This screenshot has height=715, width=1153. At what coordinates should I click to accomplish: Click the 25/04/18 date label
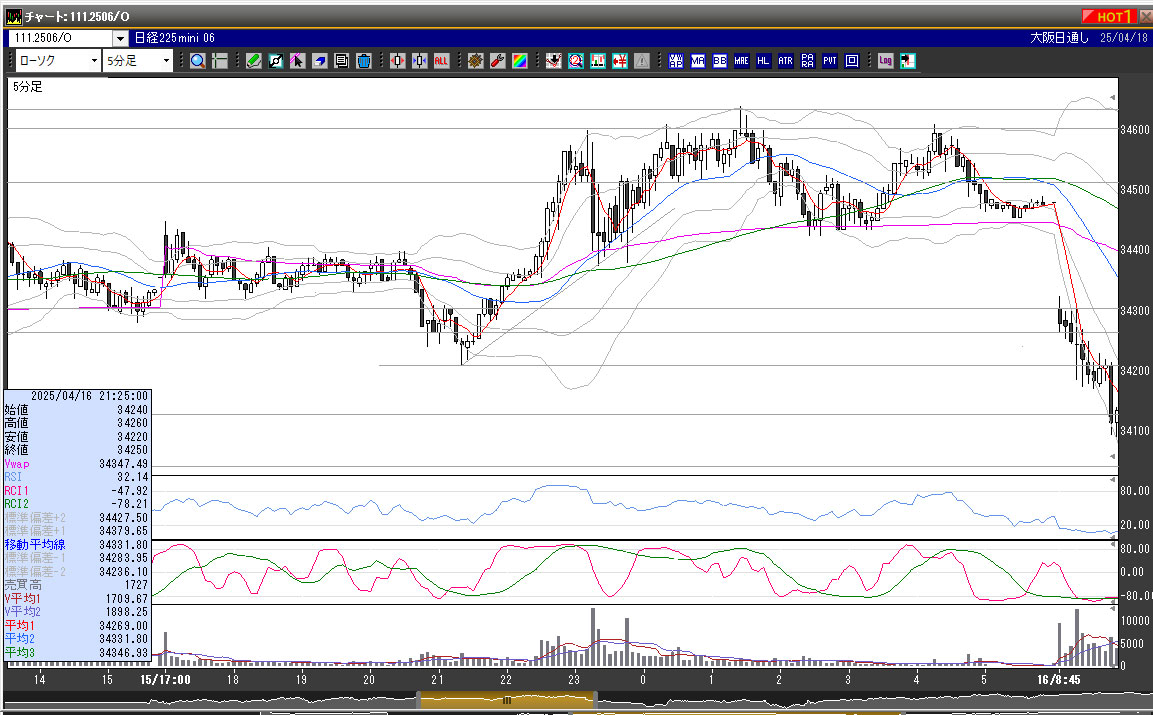pyautogui.click(x=1124, y=38)
